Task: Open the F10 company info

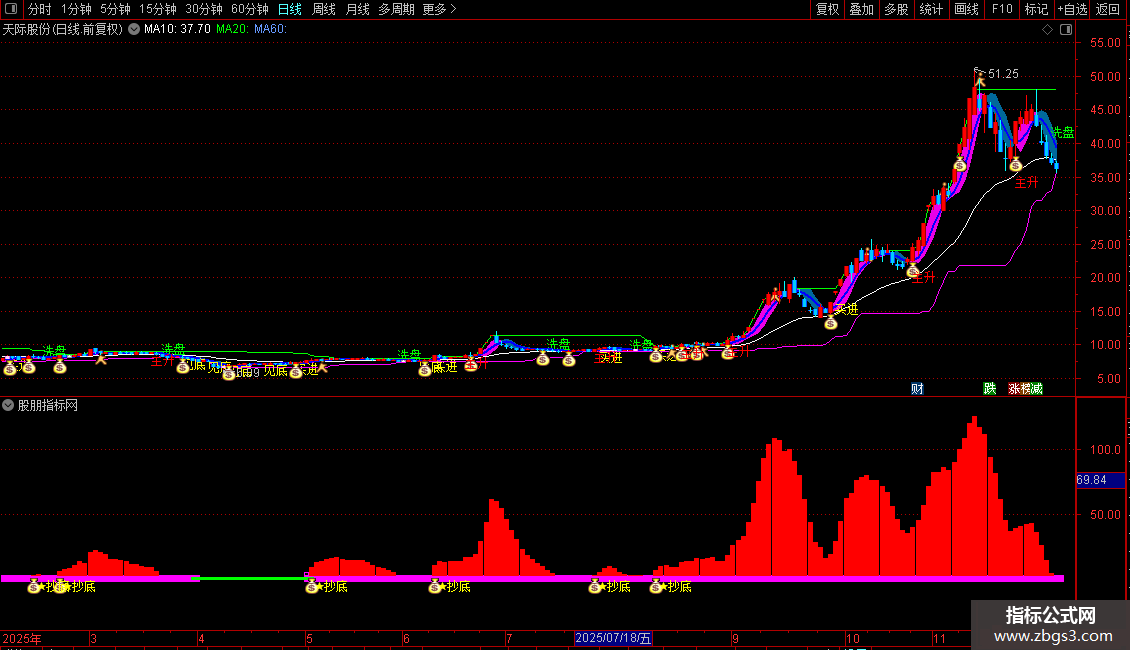Action: 1001,9
